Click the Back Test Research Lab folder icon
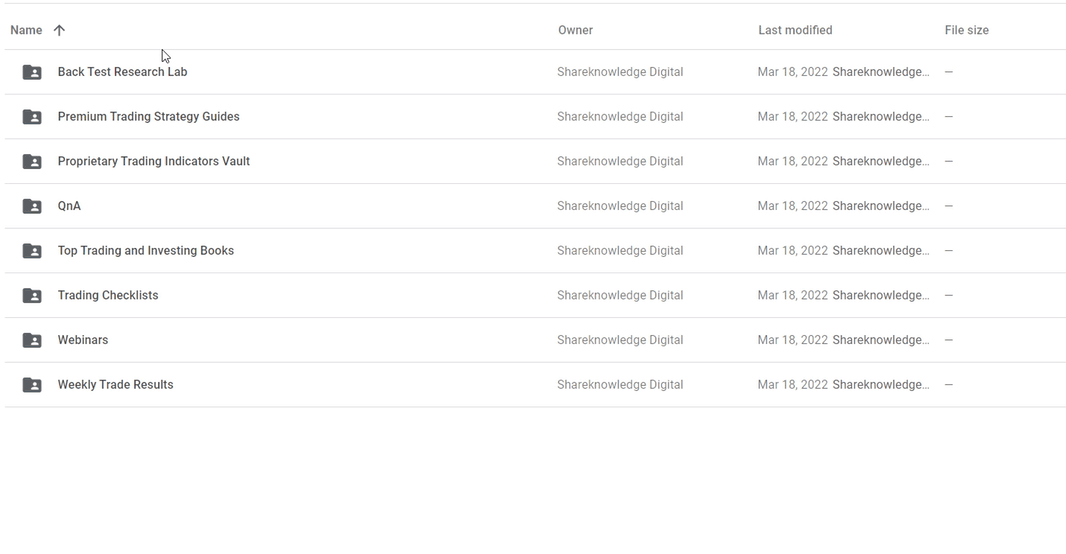This screenshot has width=1066, height=554. coord(32,72)
